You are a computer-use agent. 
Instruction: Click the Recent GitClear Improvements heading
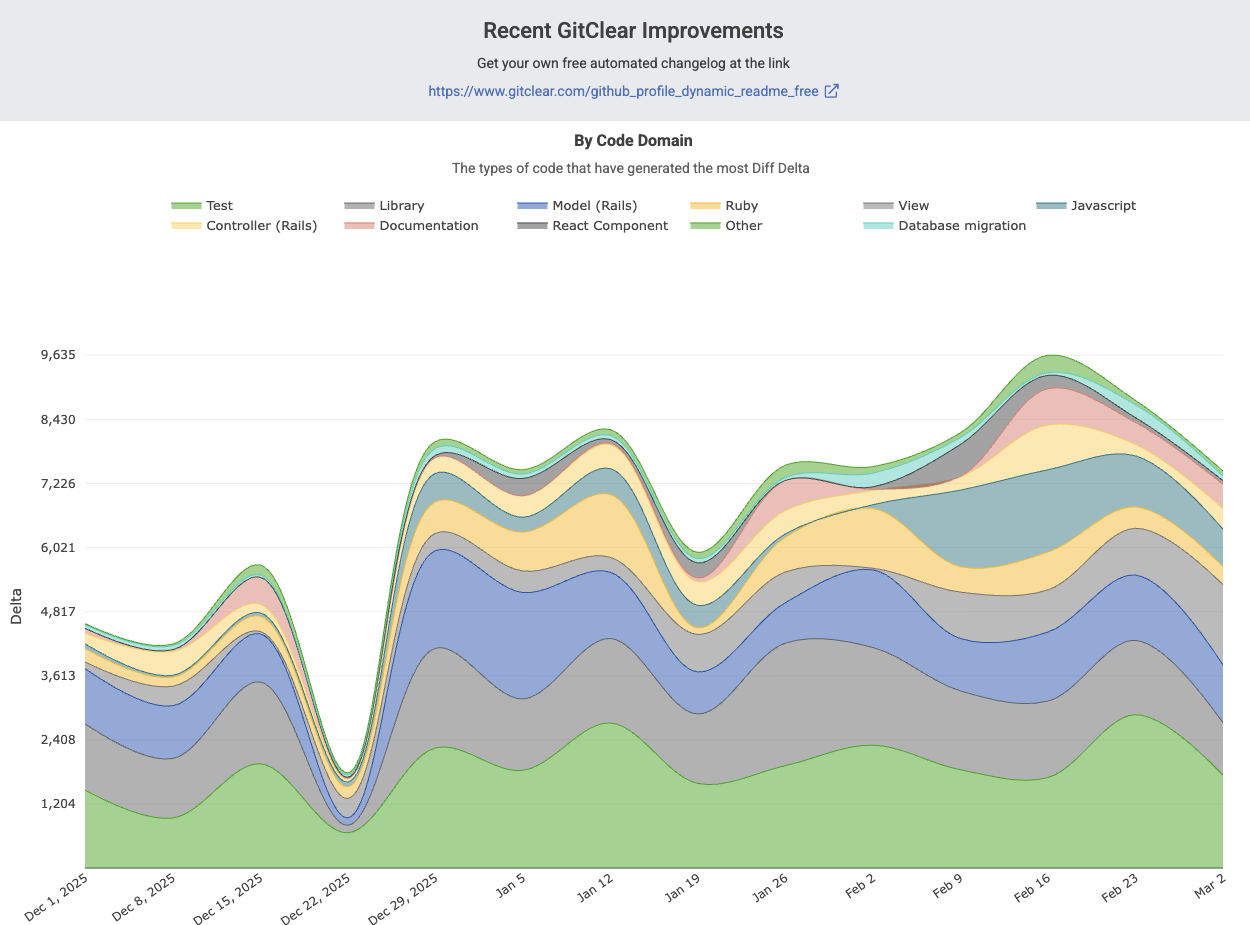point(633,31)
